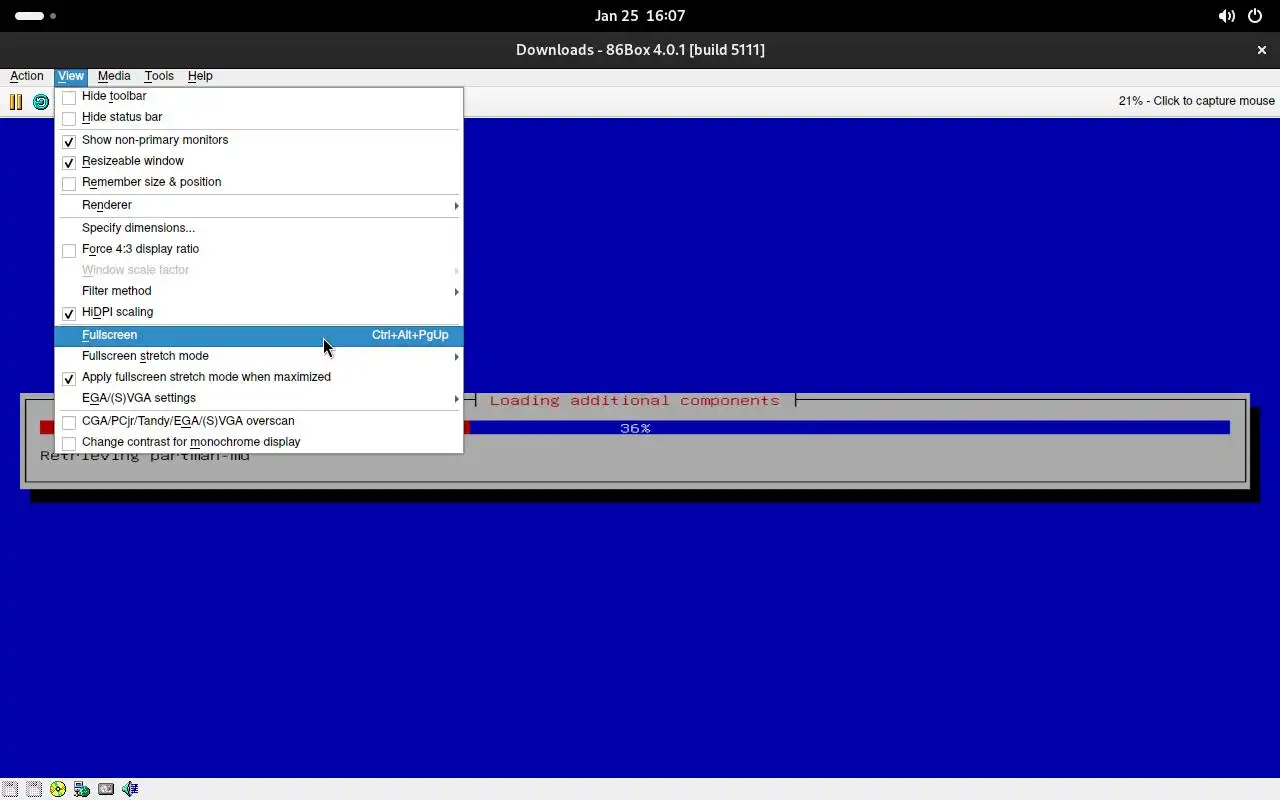Viewport: 1280px width, 800px height.
Task: Open the Media menu
Action: 114,76
